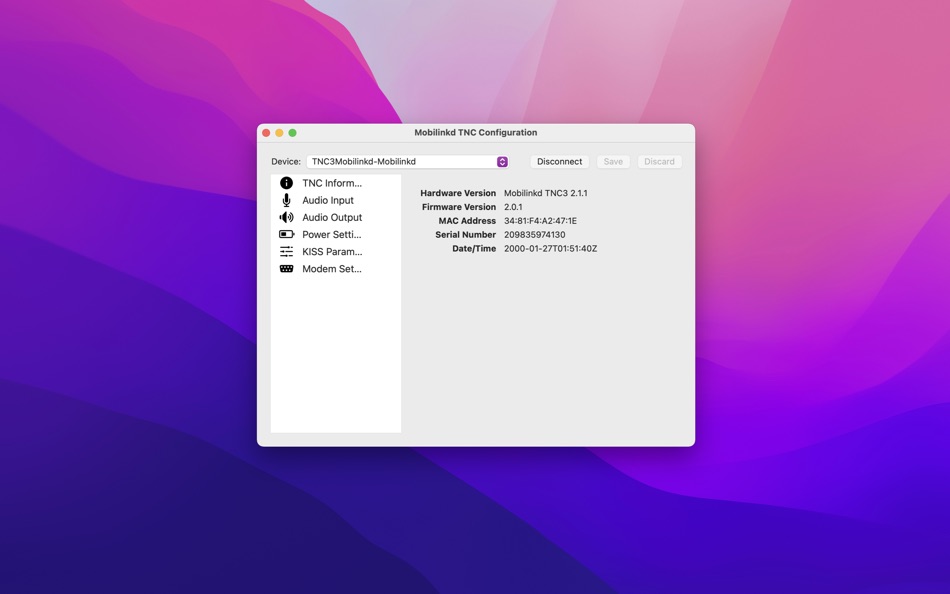
Task: Expand the device list for TNC3Mobilinkd
Action: [502, 161]
